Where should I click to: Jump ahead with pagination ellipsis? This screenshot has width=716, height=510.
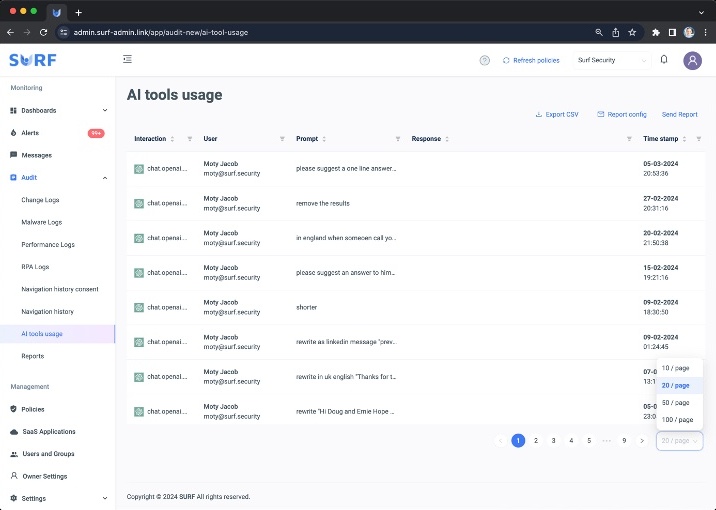click(606, 441)
